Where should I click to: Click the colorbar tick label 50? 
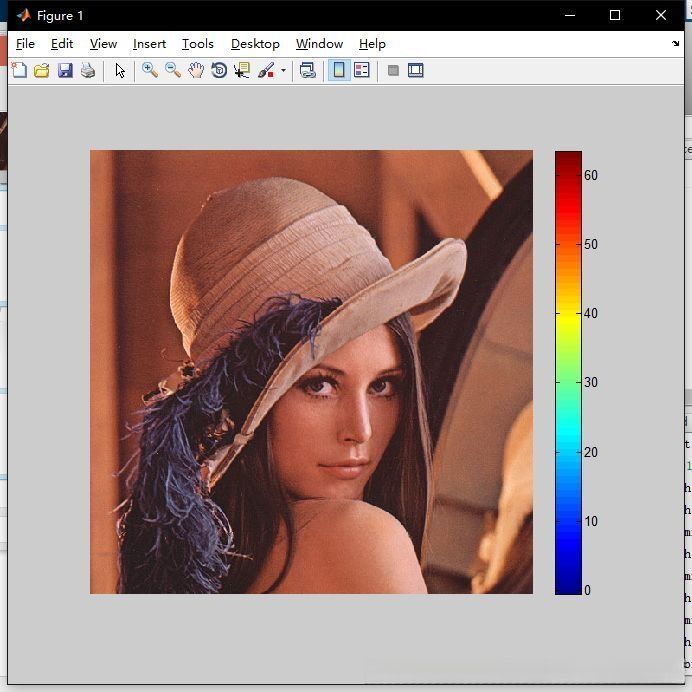click(590, 244)
